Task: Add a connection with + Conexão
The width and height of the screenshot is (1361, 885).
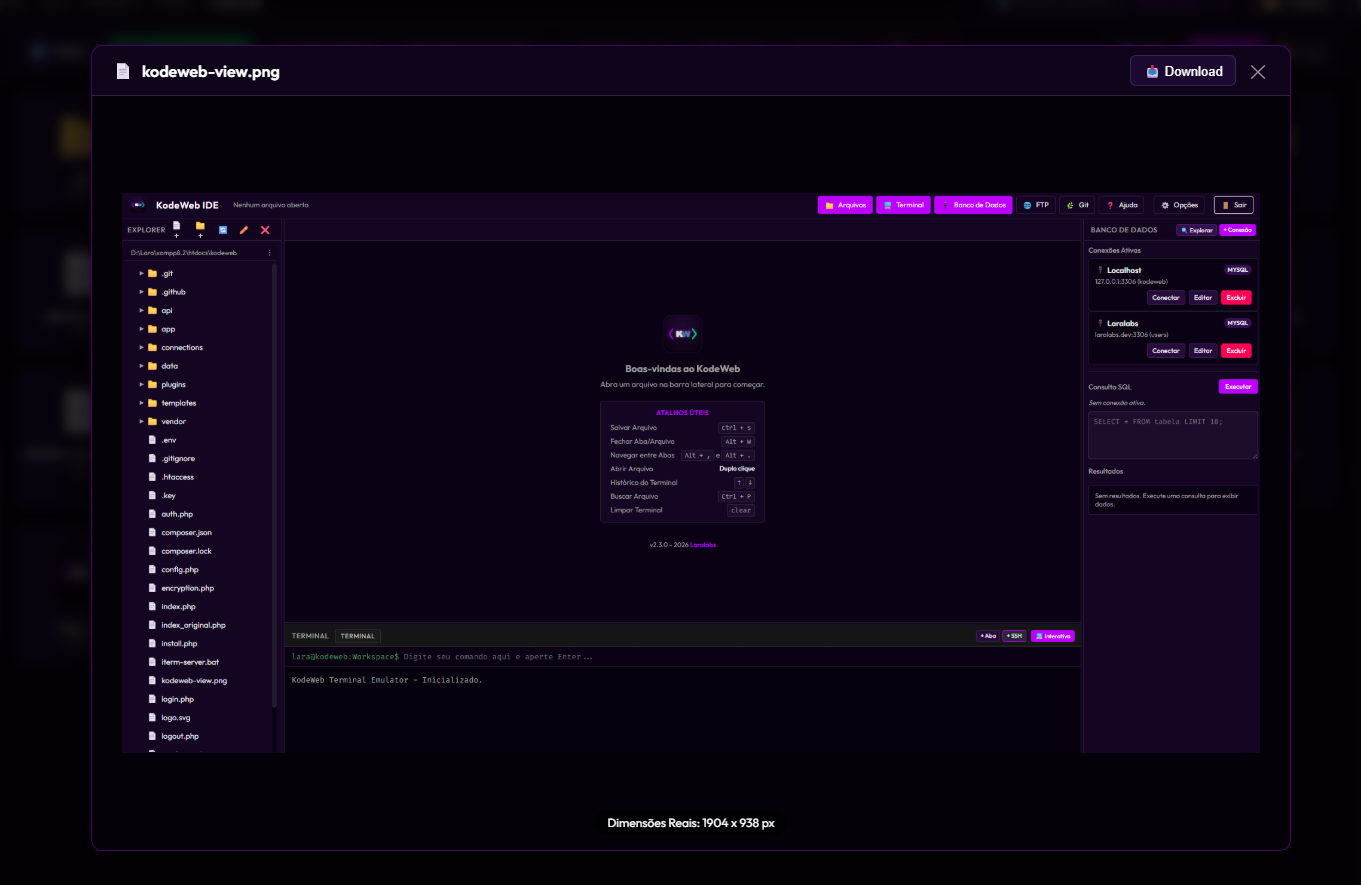Action: 1238,230
